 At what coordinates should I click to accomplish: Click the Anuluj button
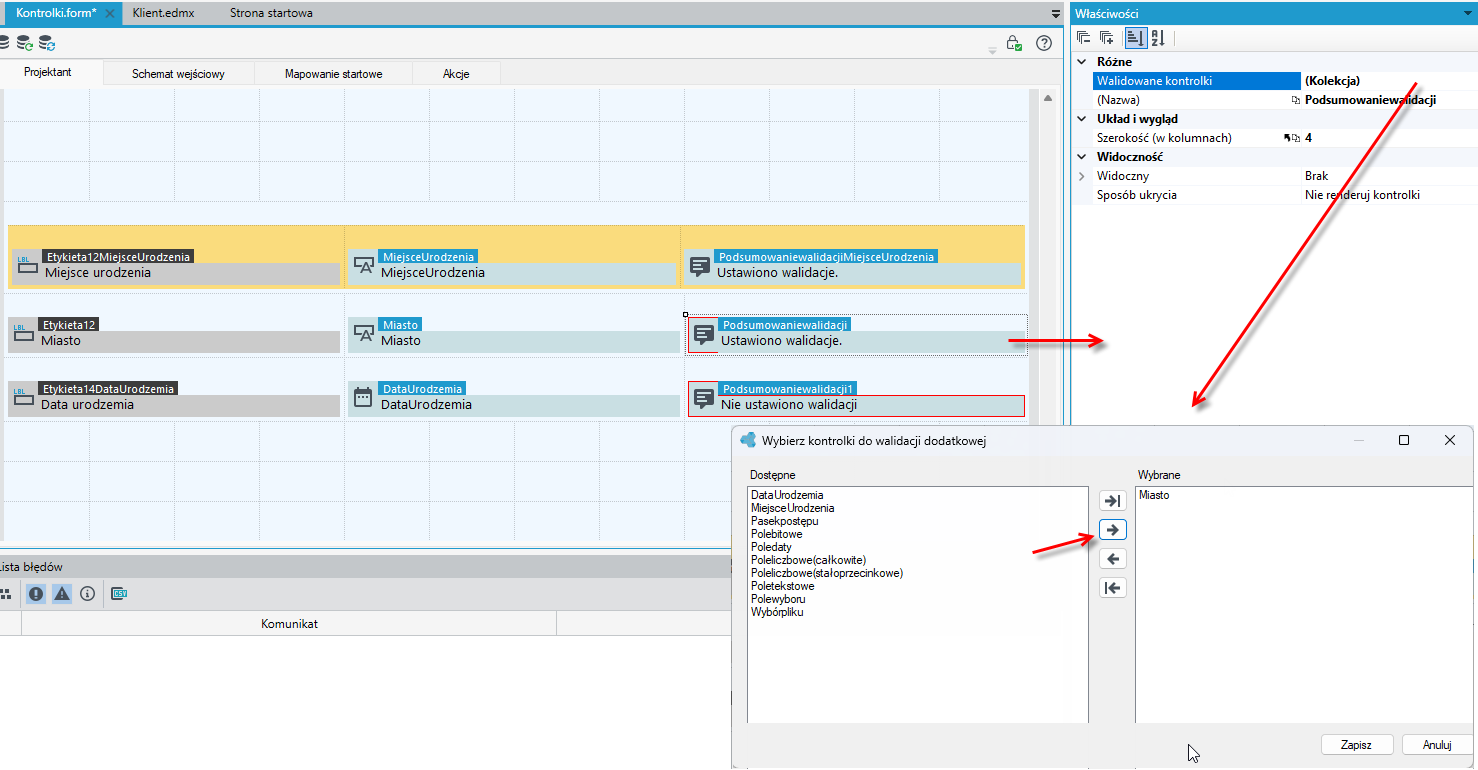pos(1437,745)
